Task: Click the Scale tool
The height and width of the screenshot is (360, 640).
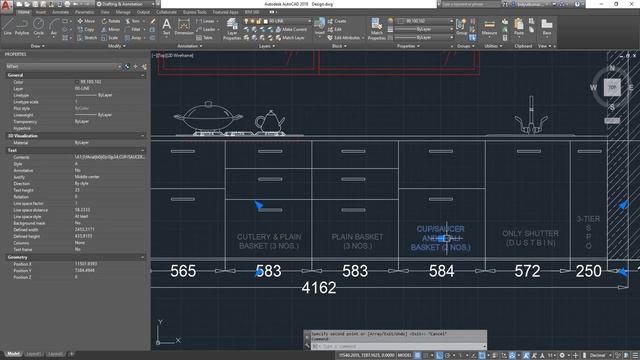Action: [109, 38]
